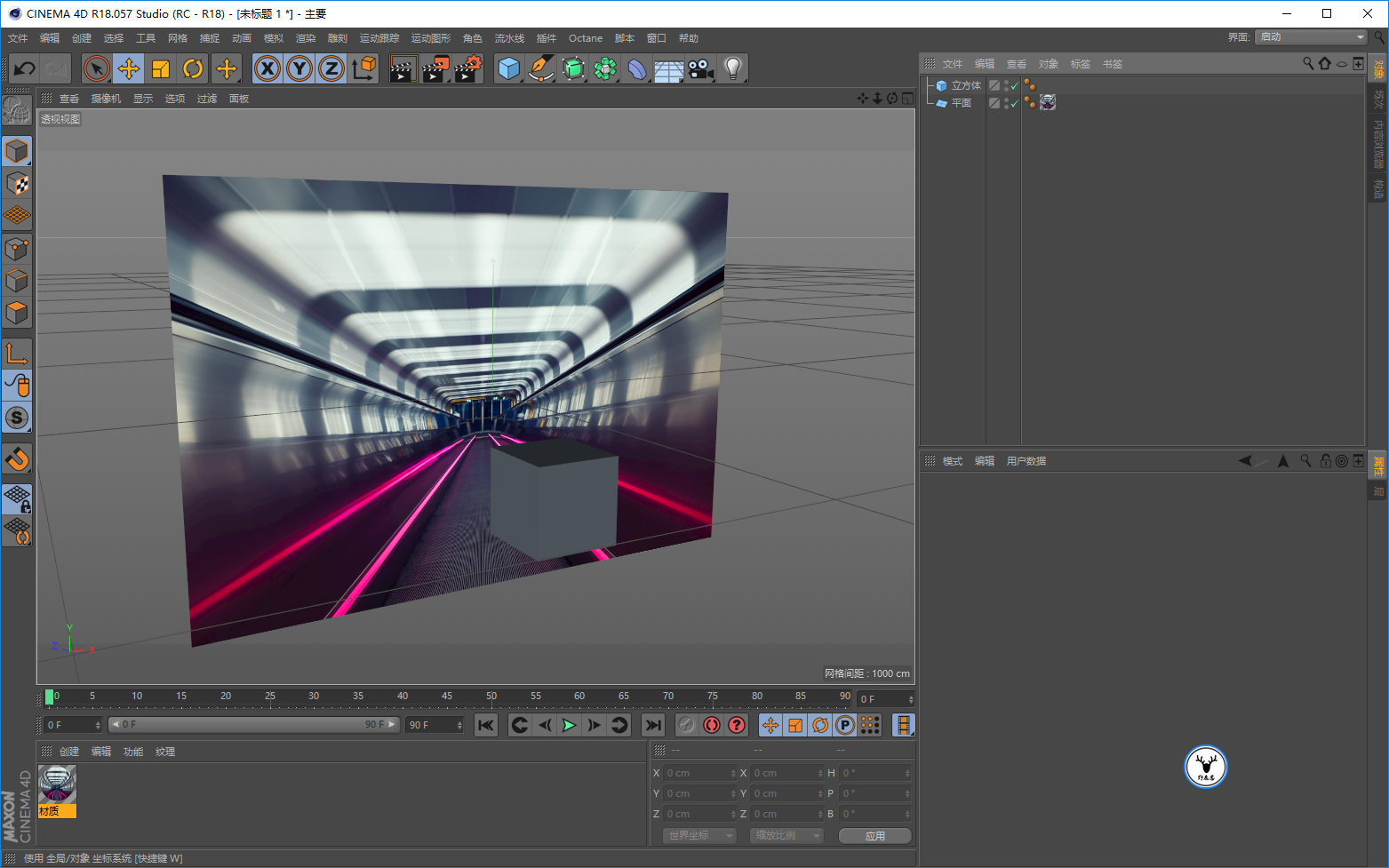Expand the 缩放比例 dropdown
This screenshot has width=1389, height=868.
tap(786, 835)
